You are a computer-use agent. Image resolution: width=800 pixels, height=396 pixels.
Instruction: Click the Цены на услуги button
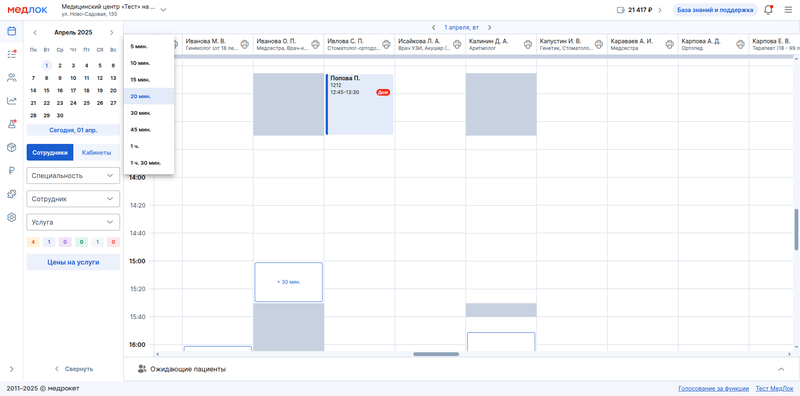(73, 262)
